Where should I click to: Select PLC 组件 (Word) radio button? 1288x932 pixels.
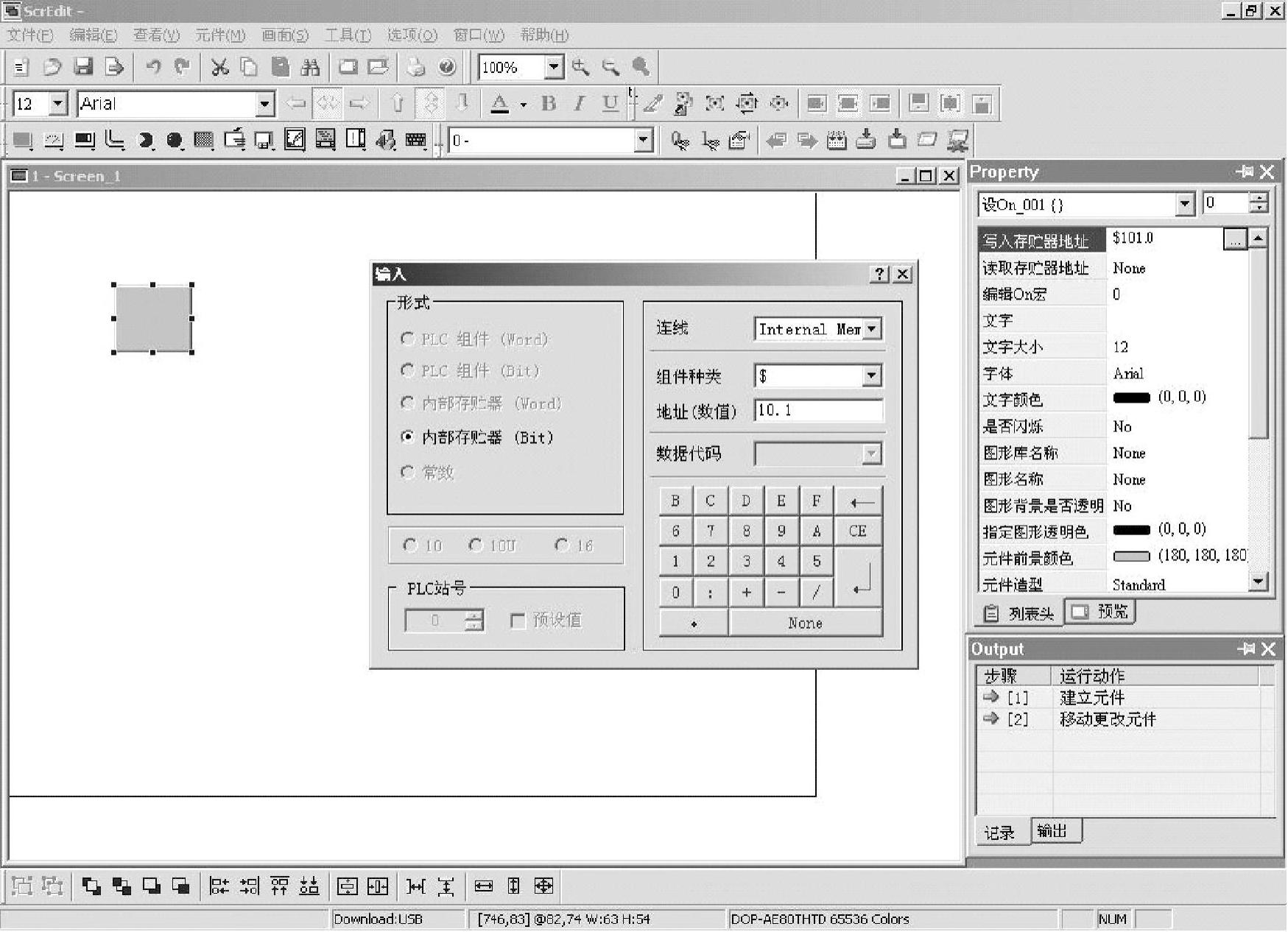pyautogui.click(x=407, y=339)
